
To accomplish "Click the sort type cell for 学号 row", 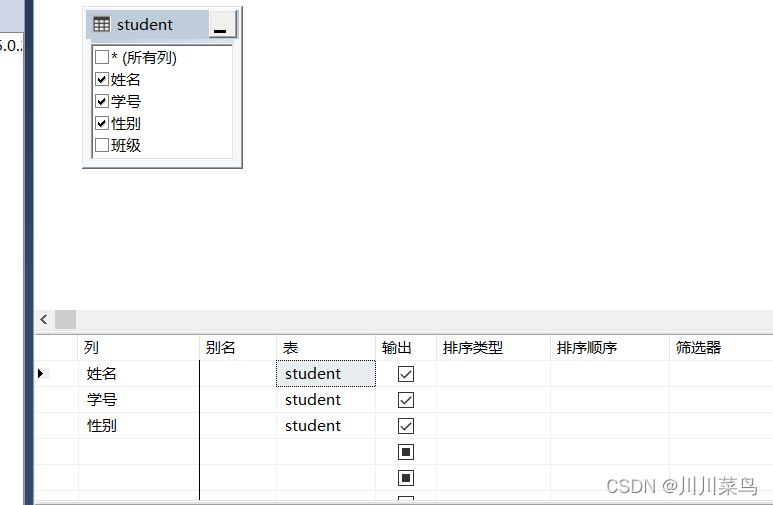I will pyautogui.click(x=493, y=400).
